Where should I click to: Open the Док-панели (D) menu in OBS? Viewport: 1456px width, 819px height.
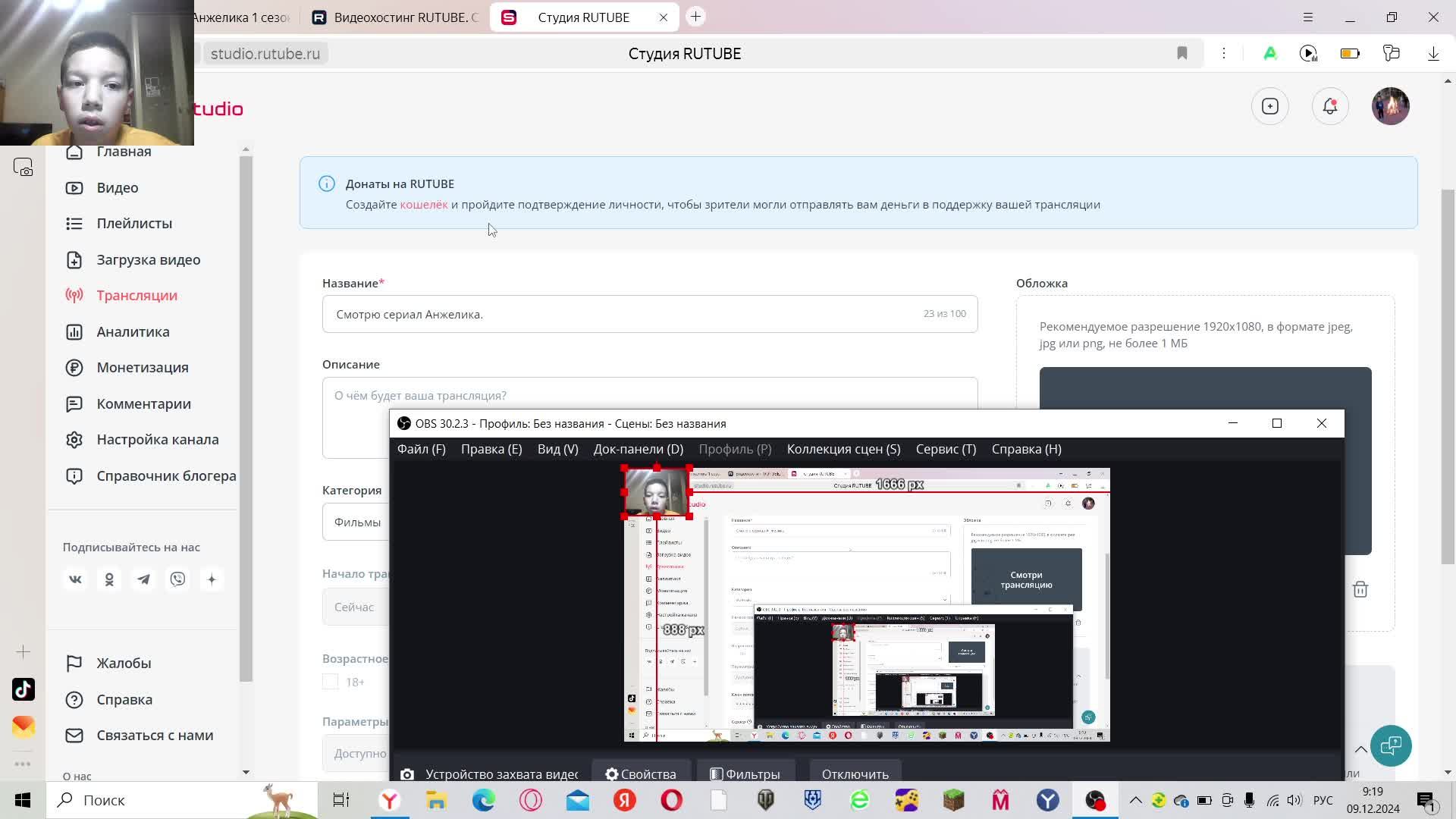click(638, 449)
